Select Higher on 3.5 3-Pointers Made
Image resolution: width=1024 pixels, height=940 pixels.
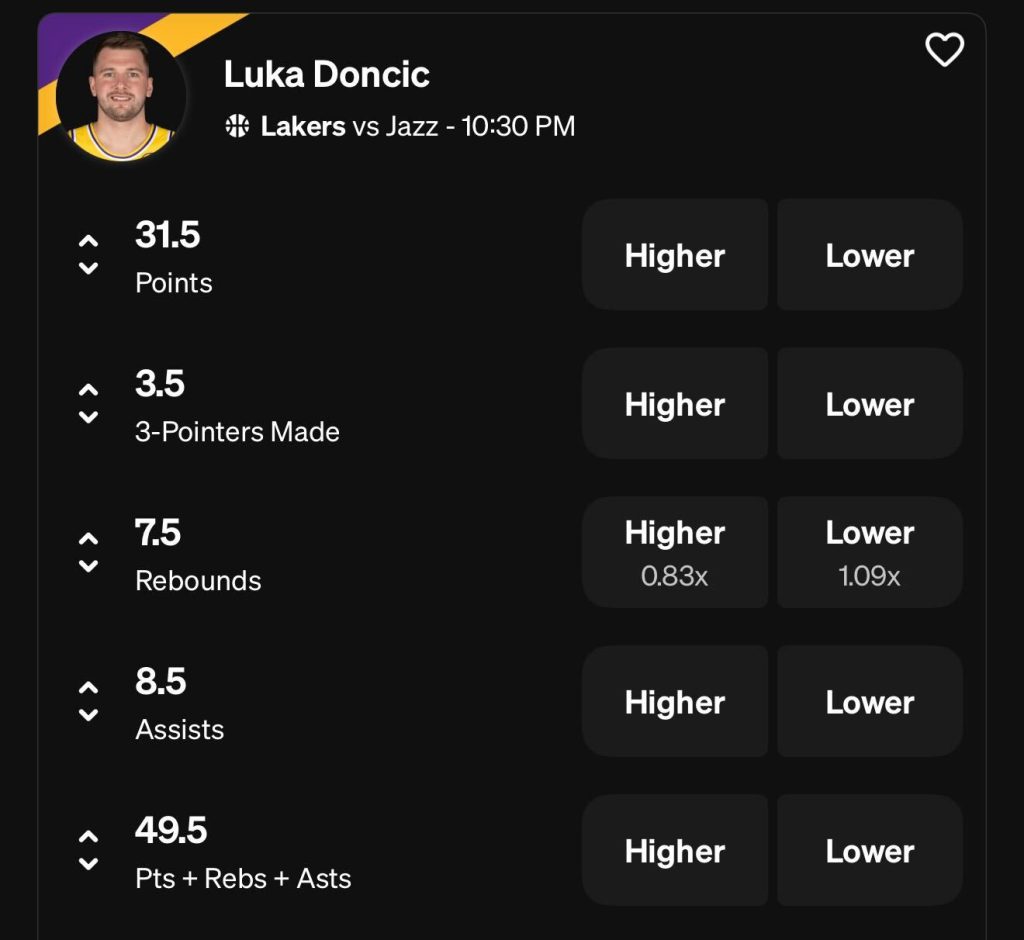click(x=675, y=404)
